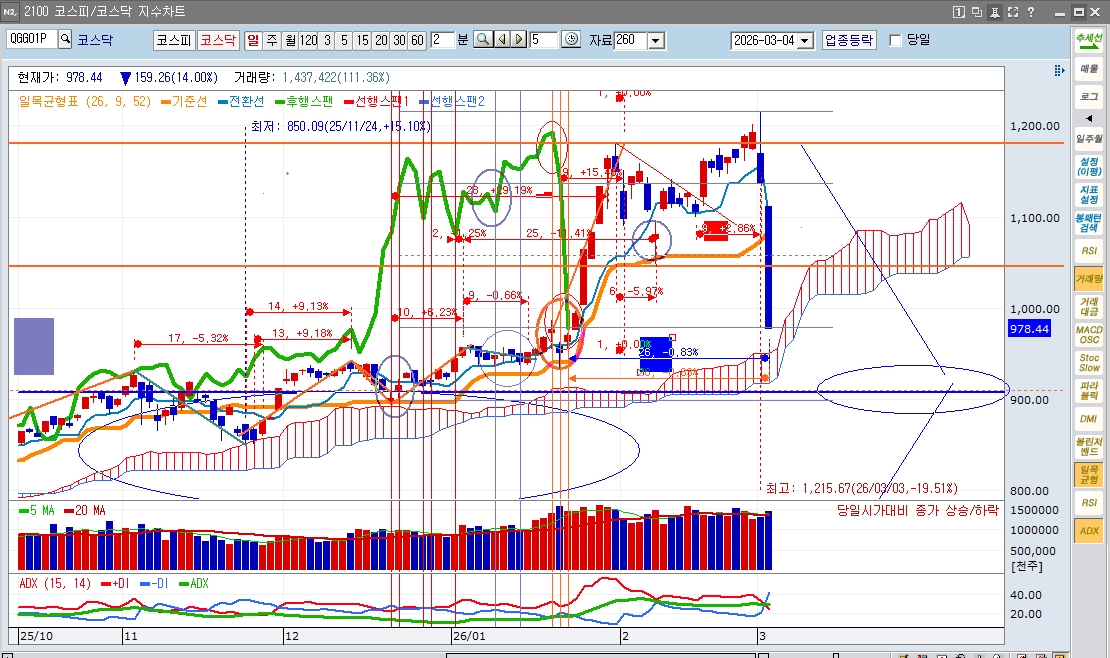Click the left arrow chart scroll button
The width and height of the screenshot is (1110, 658).
pos(501,40)
